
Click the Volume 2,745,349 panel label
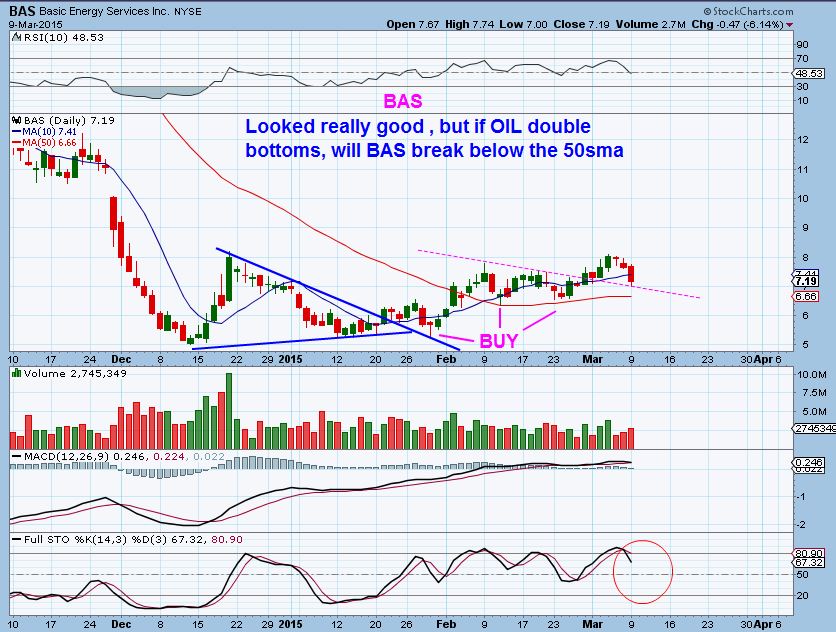point(75,373)
